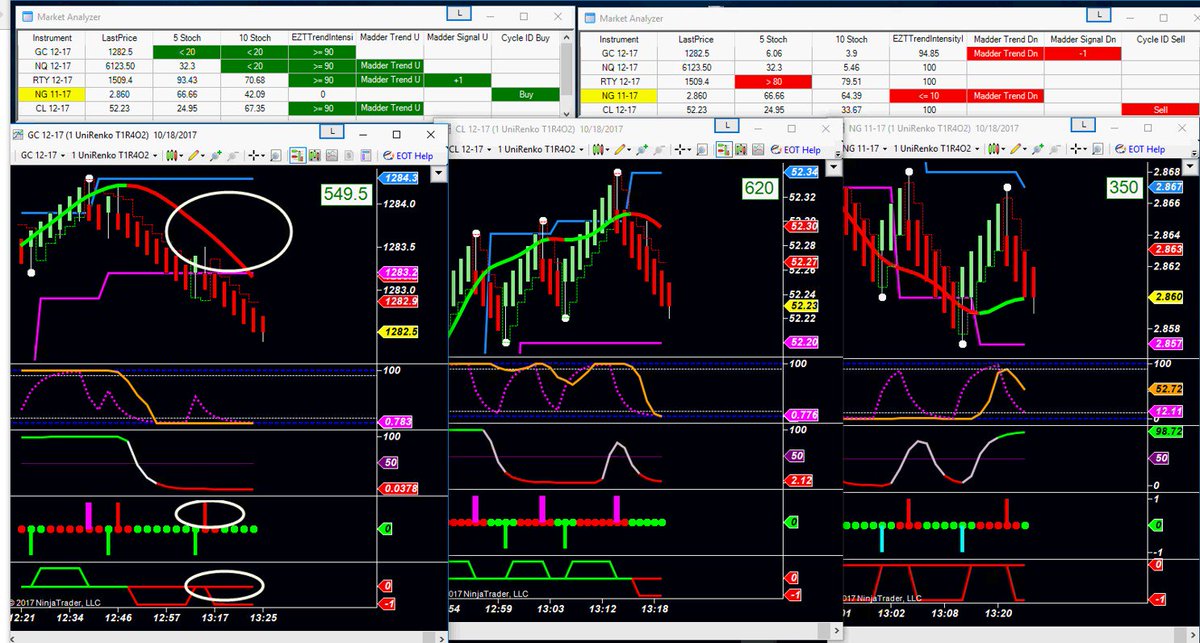Click L link button on left Market Analyzer
Image resolution: width=1200 pixels, height=643 pixels.
[458, 14]
